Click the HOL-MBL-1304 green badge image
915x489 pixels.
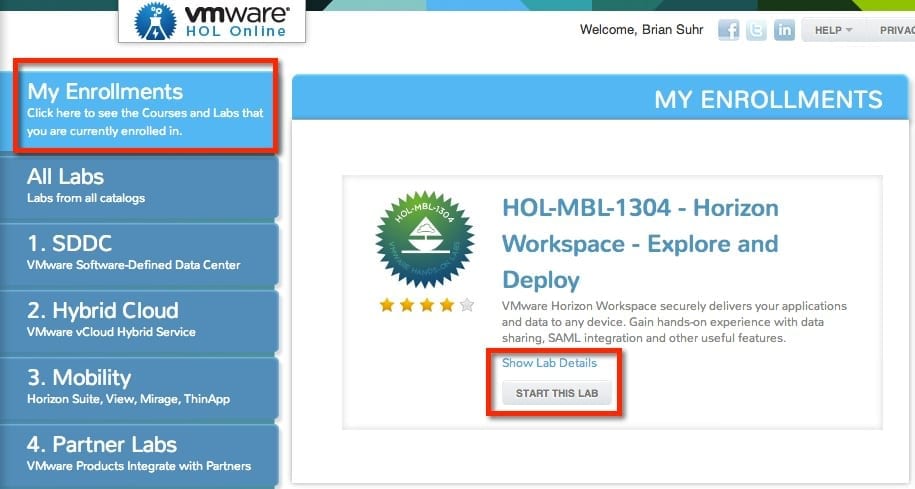[425, 240]
